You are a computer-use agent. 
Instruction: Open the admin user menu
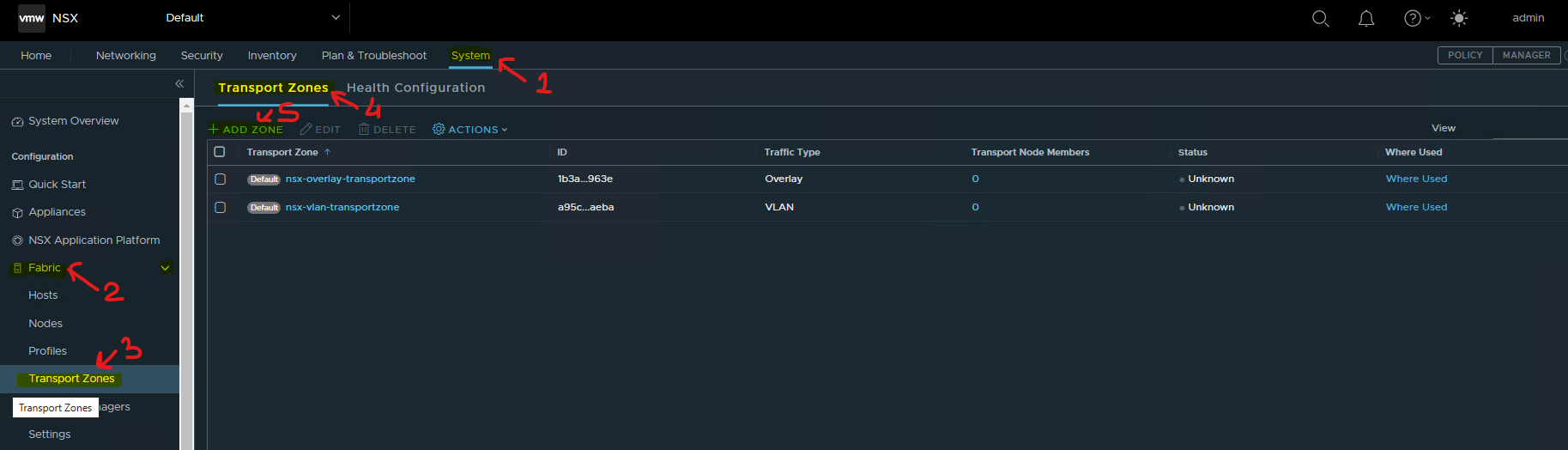(1528, 18)
